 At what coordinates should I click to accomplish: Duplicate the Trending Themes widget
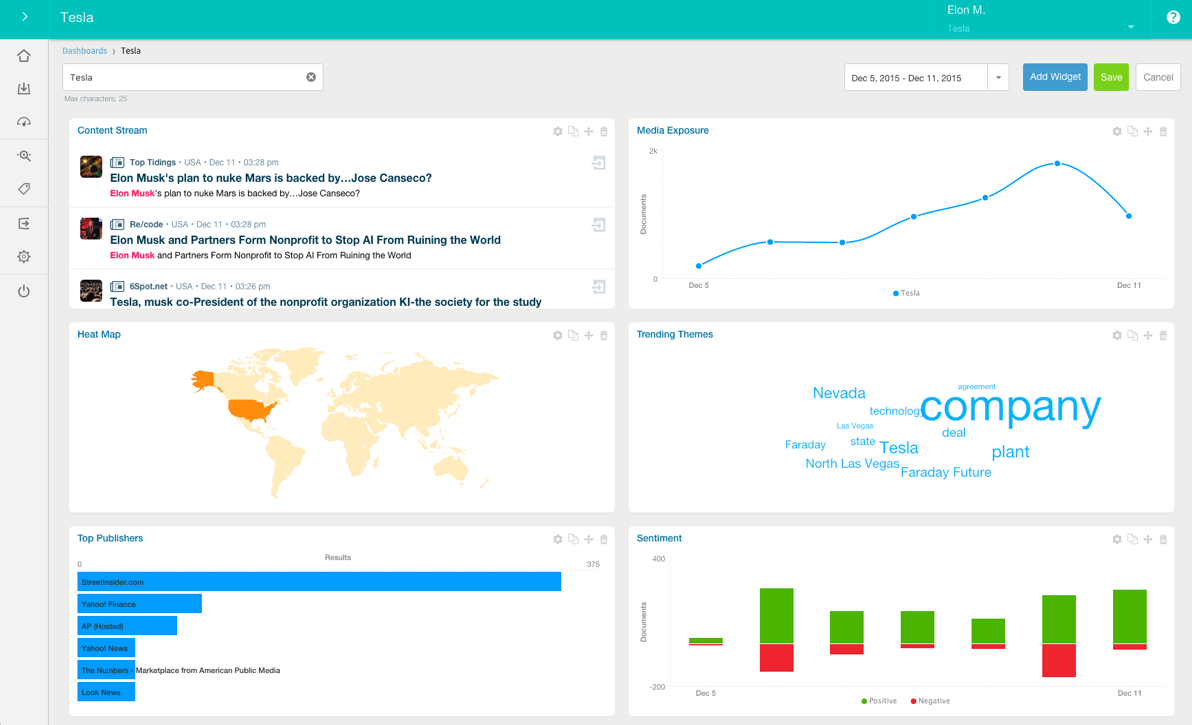click(1133, 335)
